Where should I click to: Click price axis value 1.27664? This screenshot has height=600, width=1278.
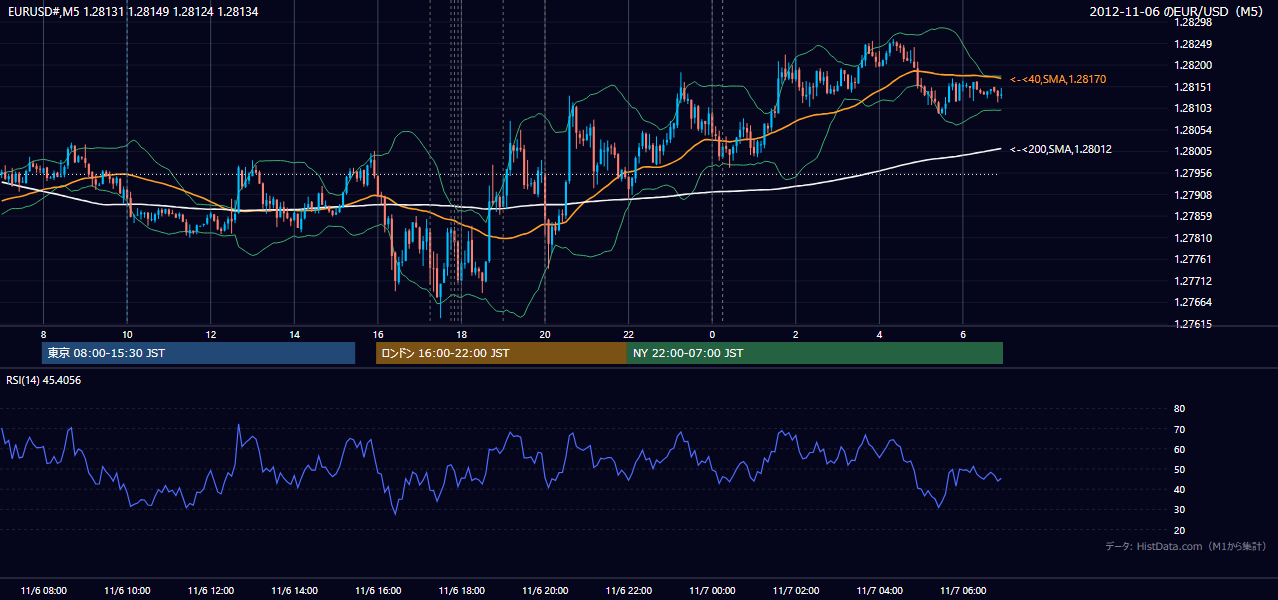click(1193, 302)
